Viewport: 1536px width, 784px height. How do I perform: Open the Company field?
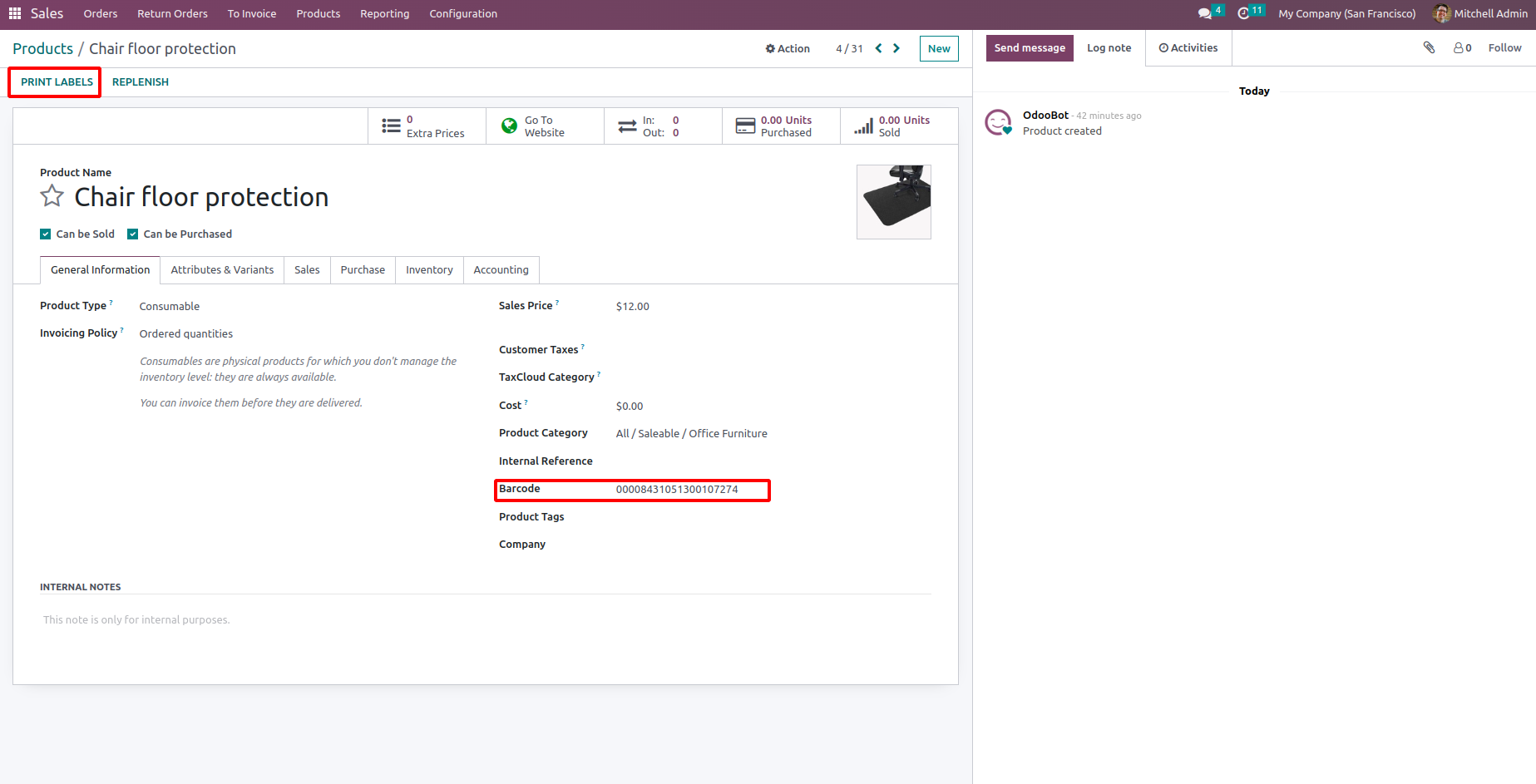[x=773, y=545]
